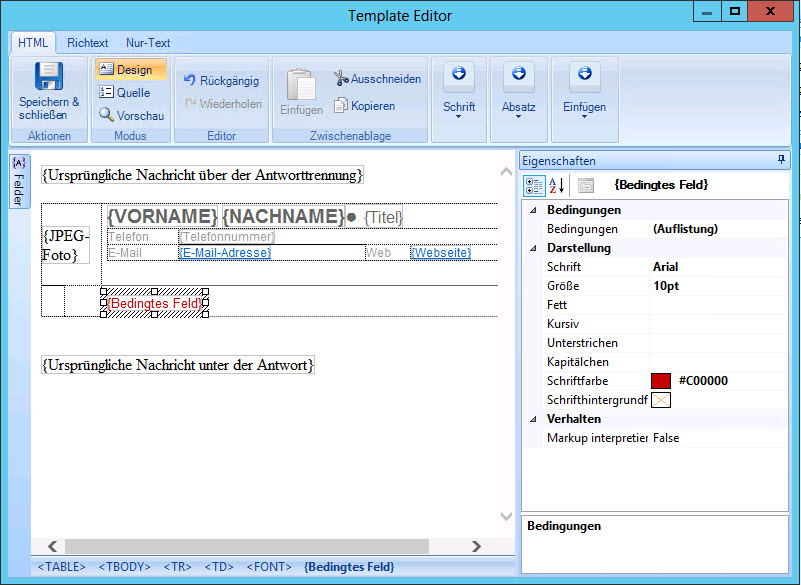
Task: Open the Nur-Text tab
Action: [148, 43]
